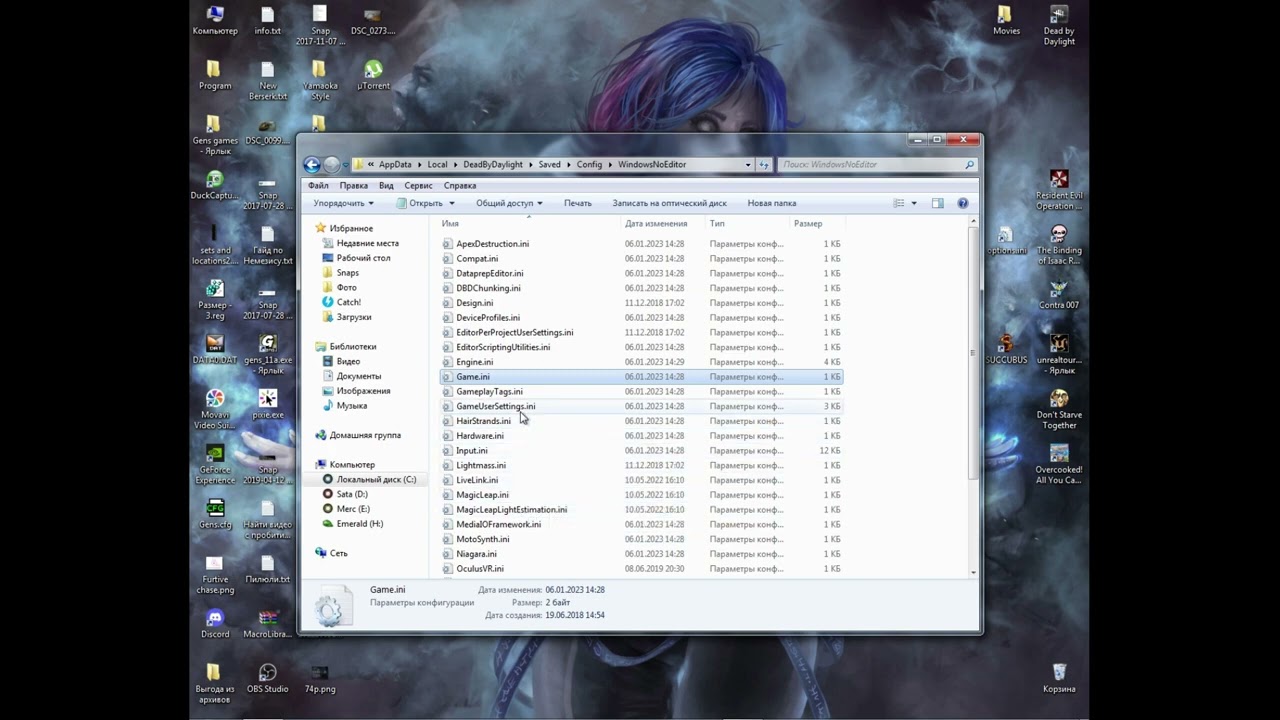The height and width of the screenshot is (720, 1280).
Task: Click Config in the address breadcrumb
Action: click(x=589, y=164)
